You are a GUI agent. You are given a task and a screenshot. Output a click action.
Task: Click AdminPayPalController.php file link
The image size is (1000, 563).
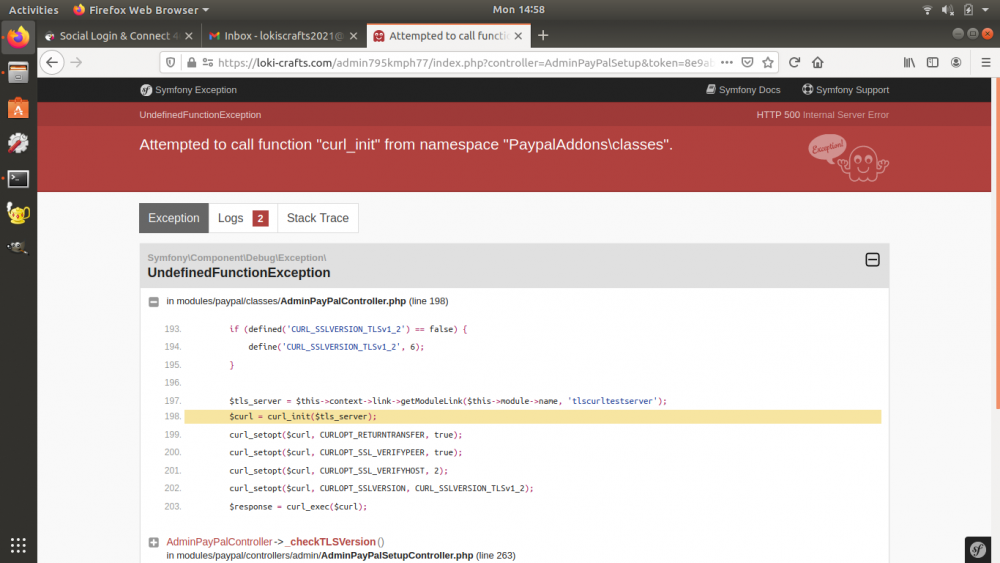(343, 301)
